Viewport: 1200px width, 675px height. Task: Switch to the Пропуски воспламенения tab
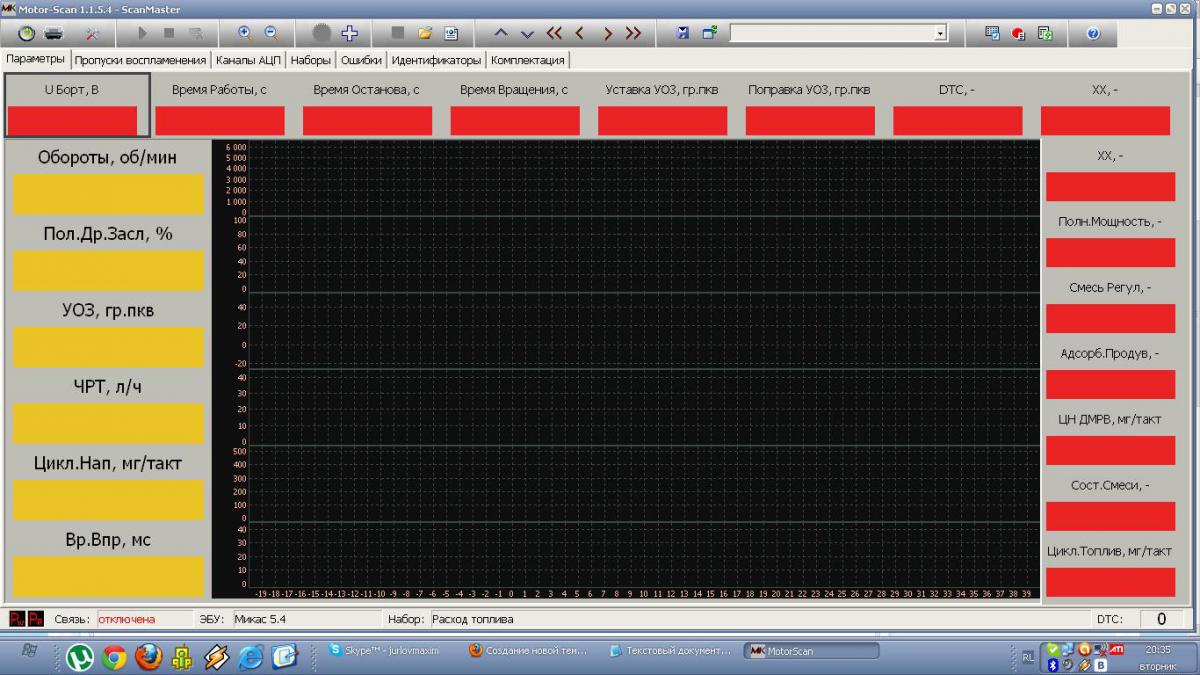coord(140,60)
